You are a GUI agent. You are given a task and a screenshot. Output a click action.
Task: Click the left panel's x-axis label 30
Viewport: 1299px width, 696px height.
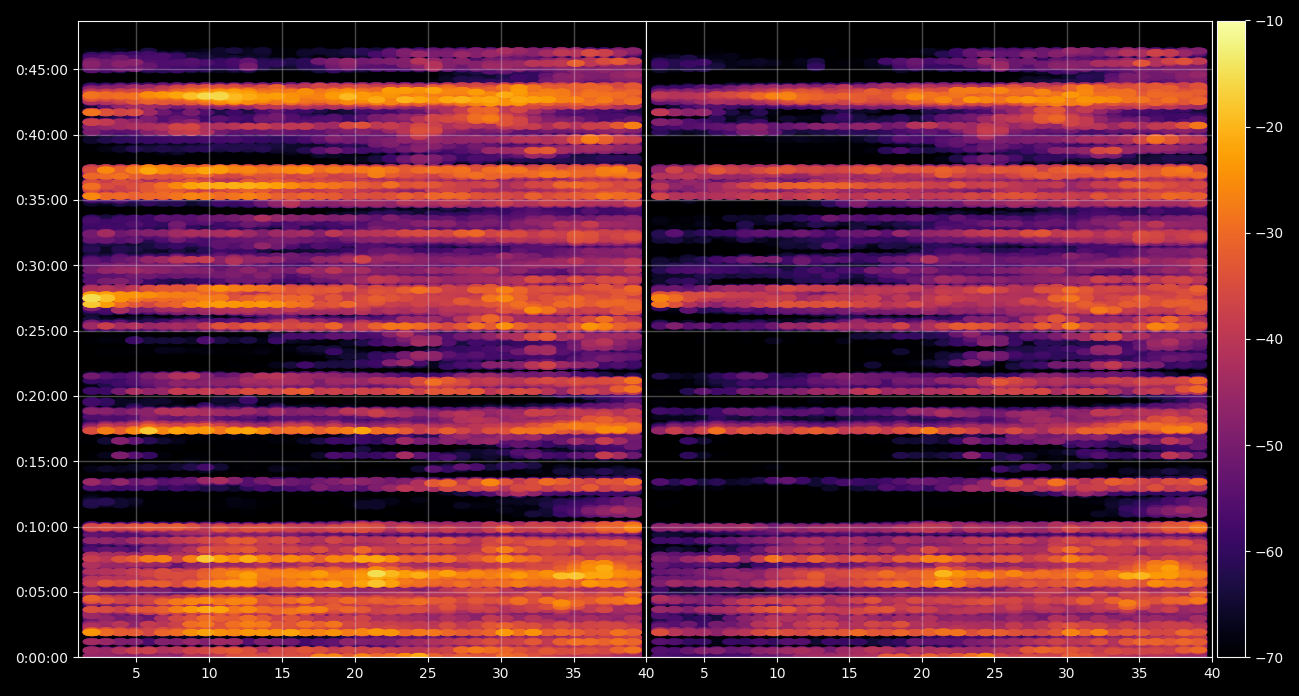pos(501,674)
